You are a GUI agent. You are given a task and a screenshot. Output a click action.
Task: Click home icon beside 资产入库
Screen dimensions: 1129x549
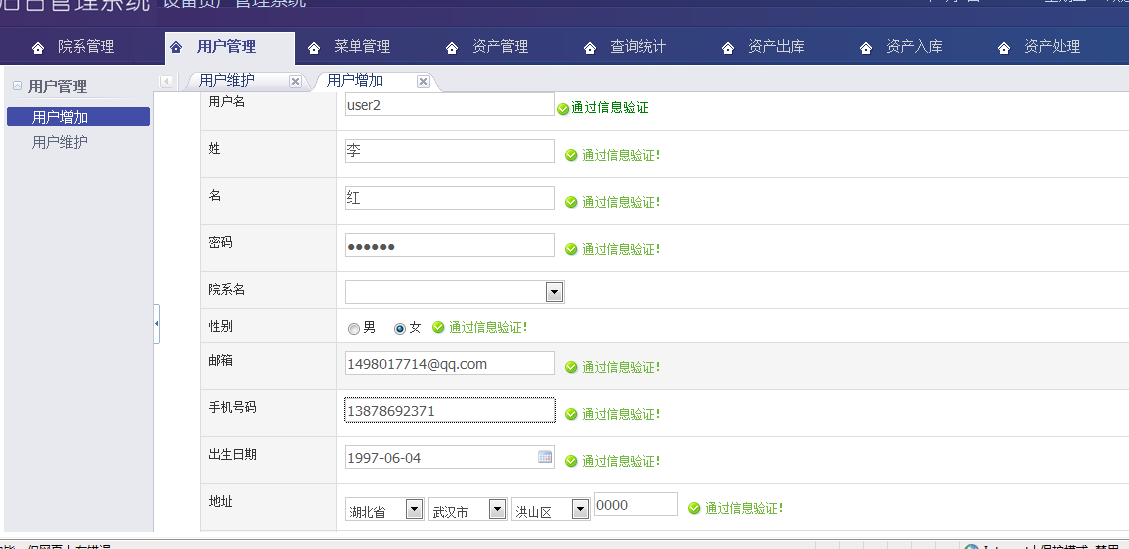pos(866,48)
